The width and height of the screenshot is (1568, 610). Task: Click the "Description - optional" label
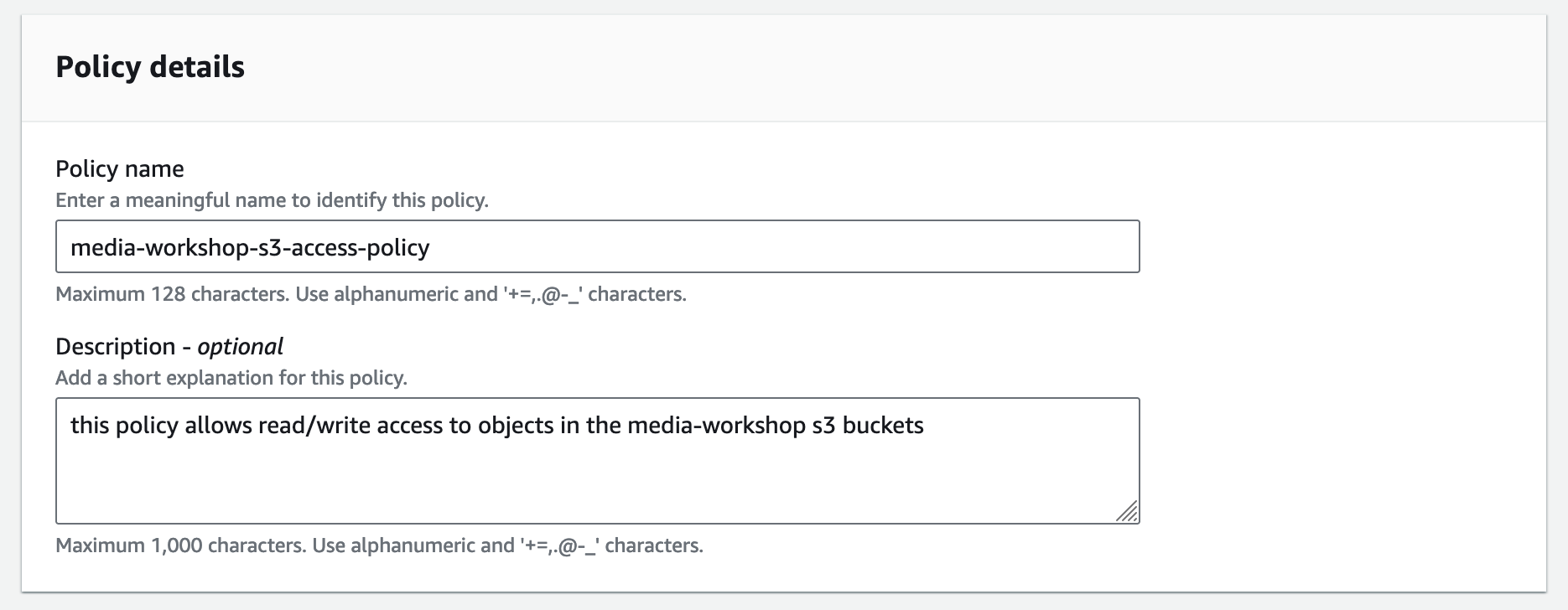[169, 347]
